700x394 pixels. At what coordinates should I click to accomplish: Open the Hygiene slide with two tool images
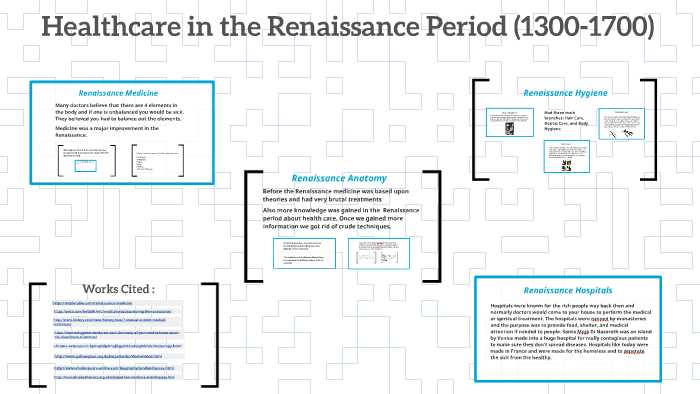(x=621, y=124)
